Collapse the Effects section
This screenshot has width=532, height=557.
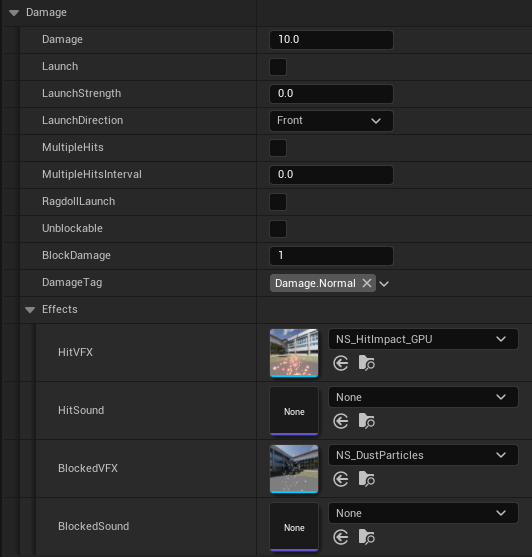point(30,310)
